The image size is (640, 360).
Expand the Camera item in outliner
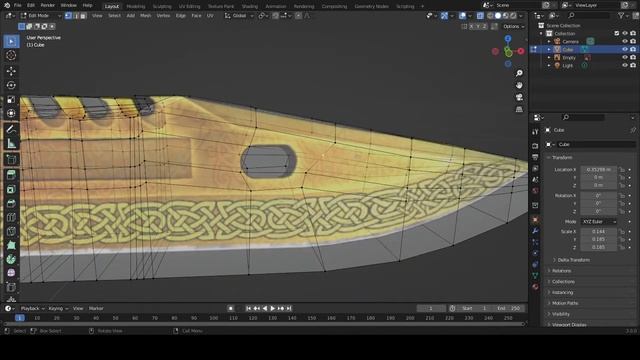point(549,41)
